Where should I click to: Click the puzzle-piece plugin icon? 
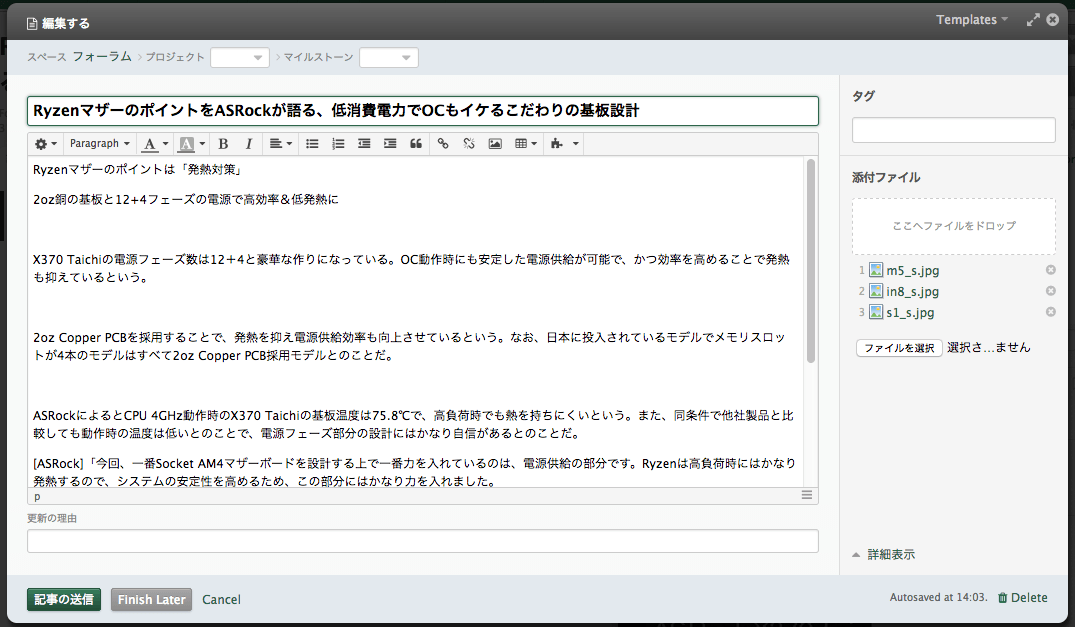(557, 144)
